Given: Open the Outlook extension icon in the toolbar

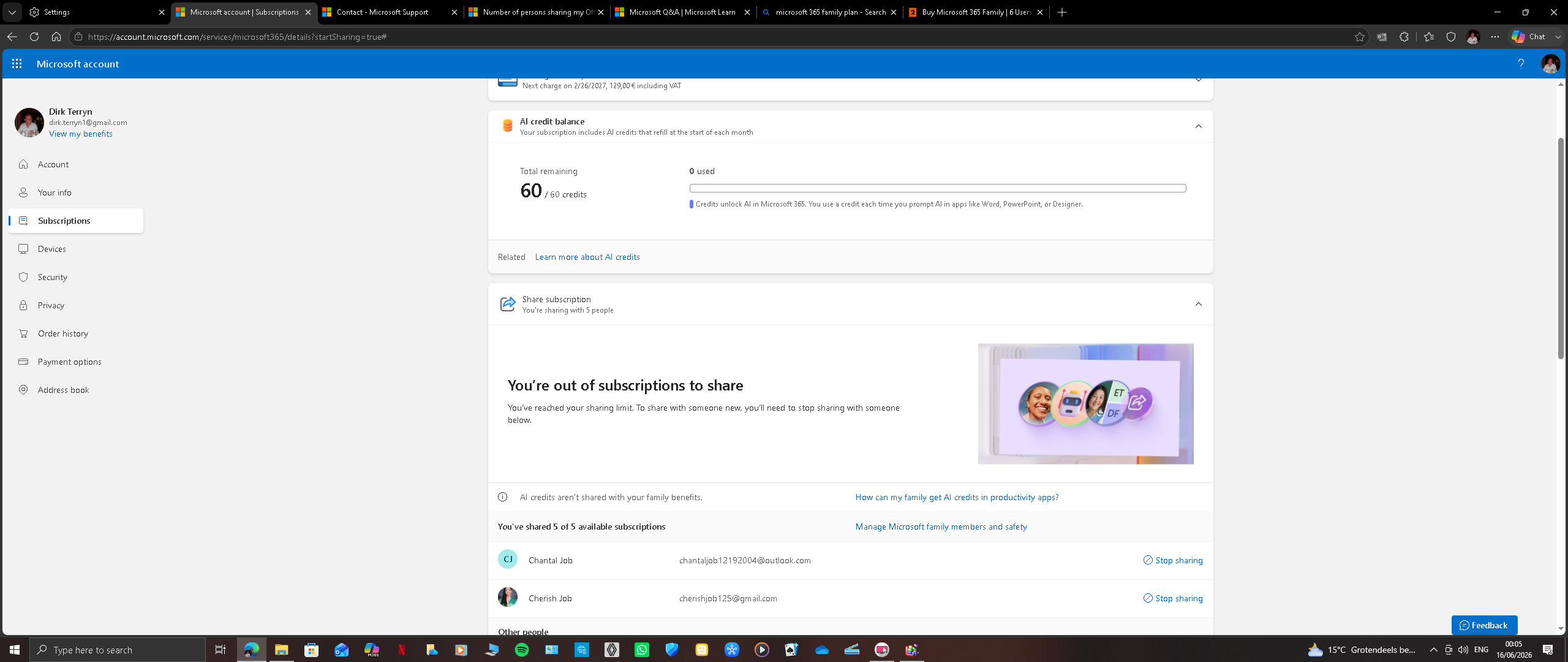Looking at the screenshot, I should coord(1382,37).
